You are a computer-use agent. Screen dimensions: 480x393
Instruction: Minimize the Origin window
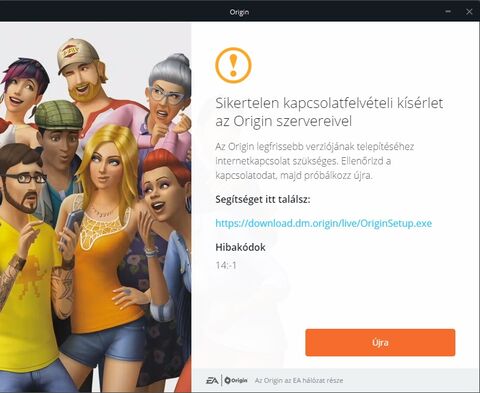coord(448,11)
